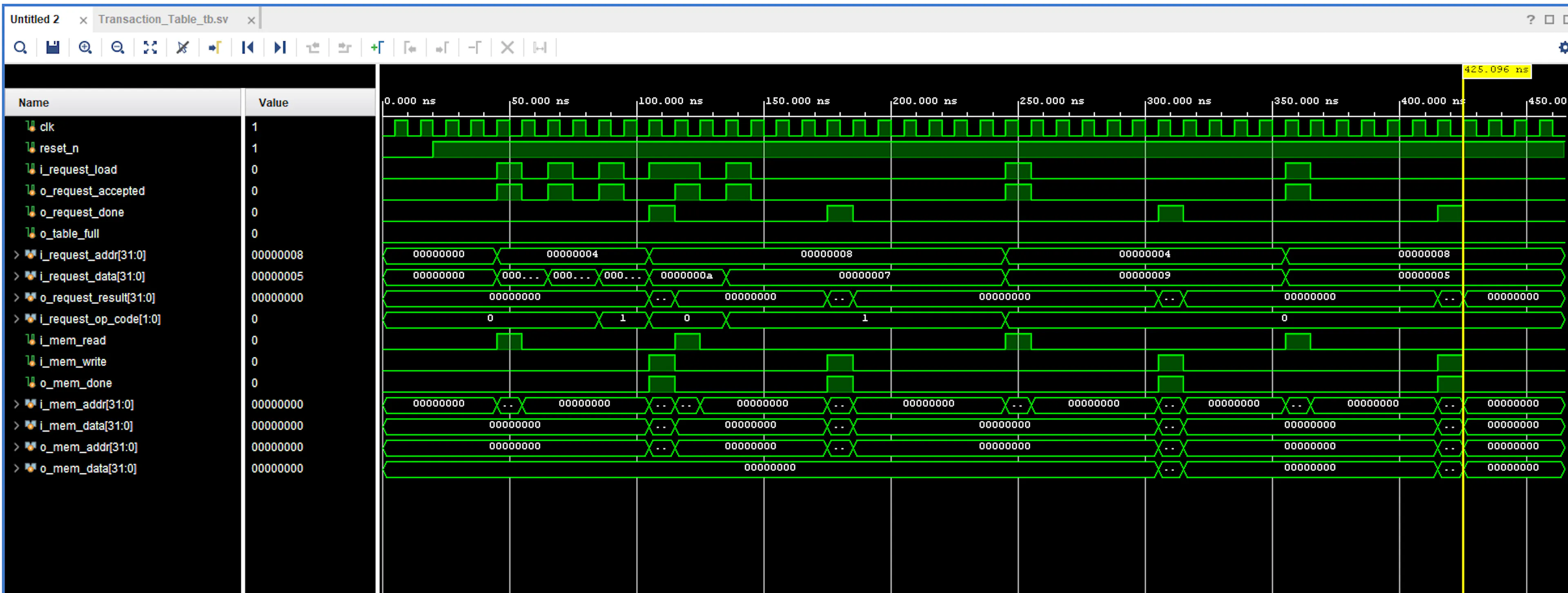The height and width of the screenshot is (593, 1568).
Task: Zoom in on the waveform
Action: 85,47
